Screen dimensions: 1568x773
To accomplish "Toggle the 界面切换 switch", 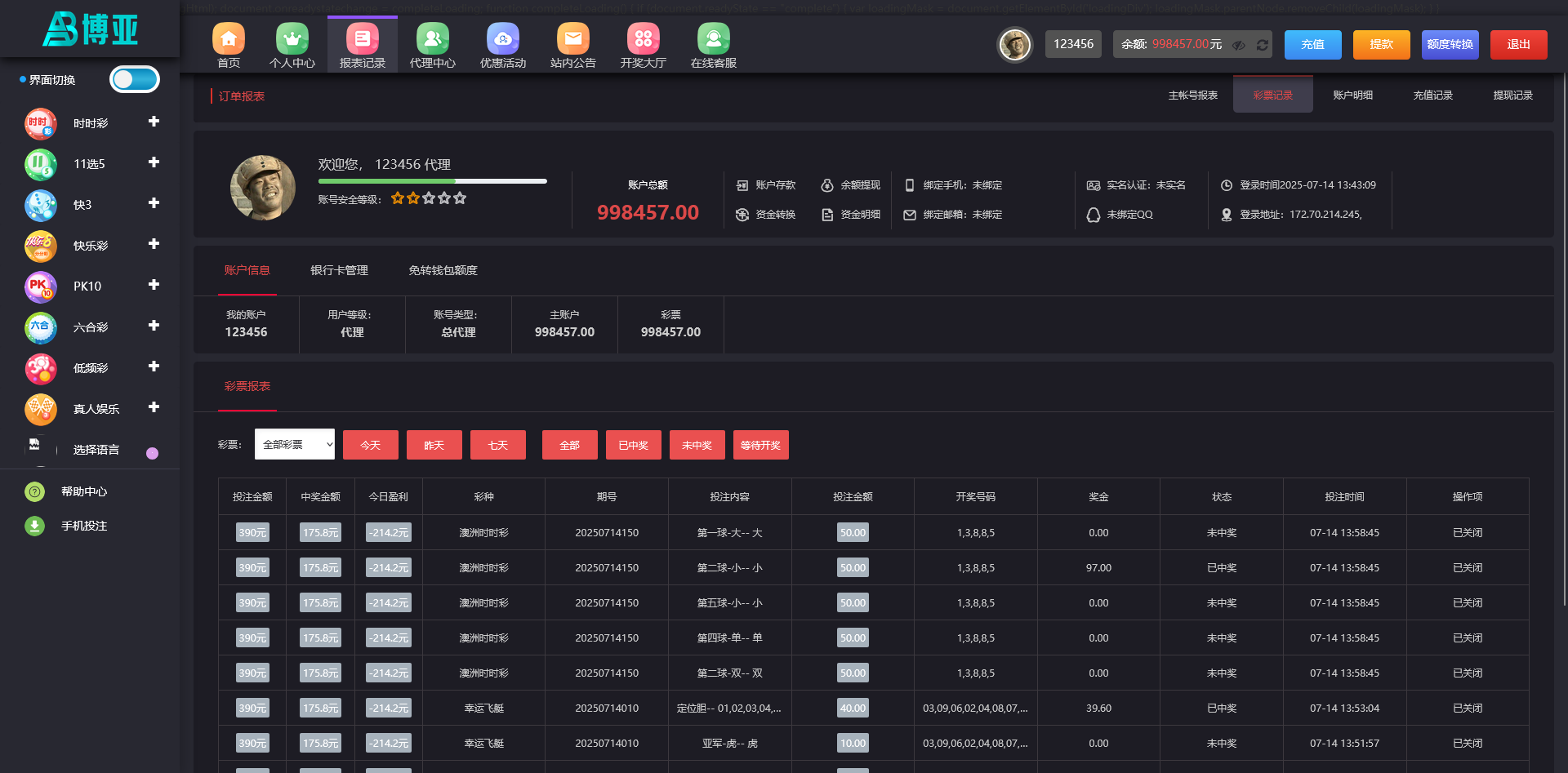I will pyautogui.click(x=135, y=79).
